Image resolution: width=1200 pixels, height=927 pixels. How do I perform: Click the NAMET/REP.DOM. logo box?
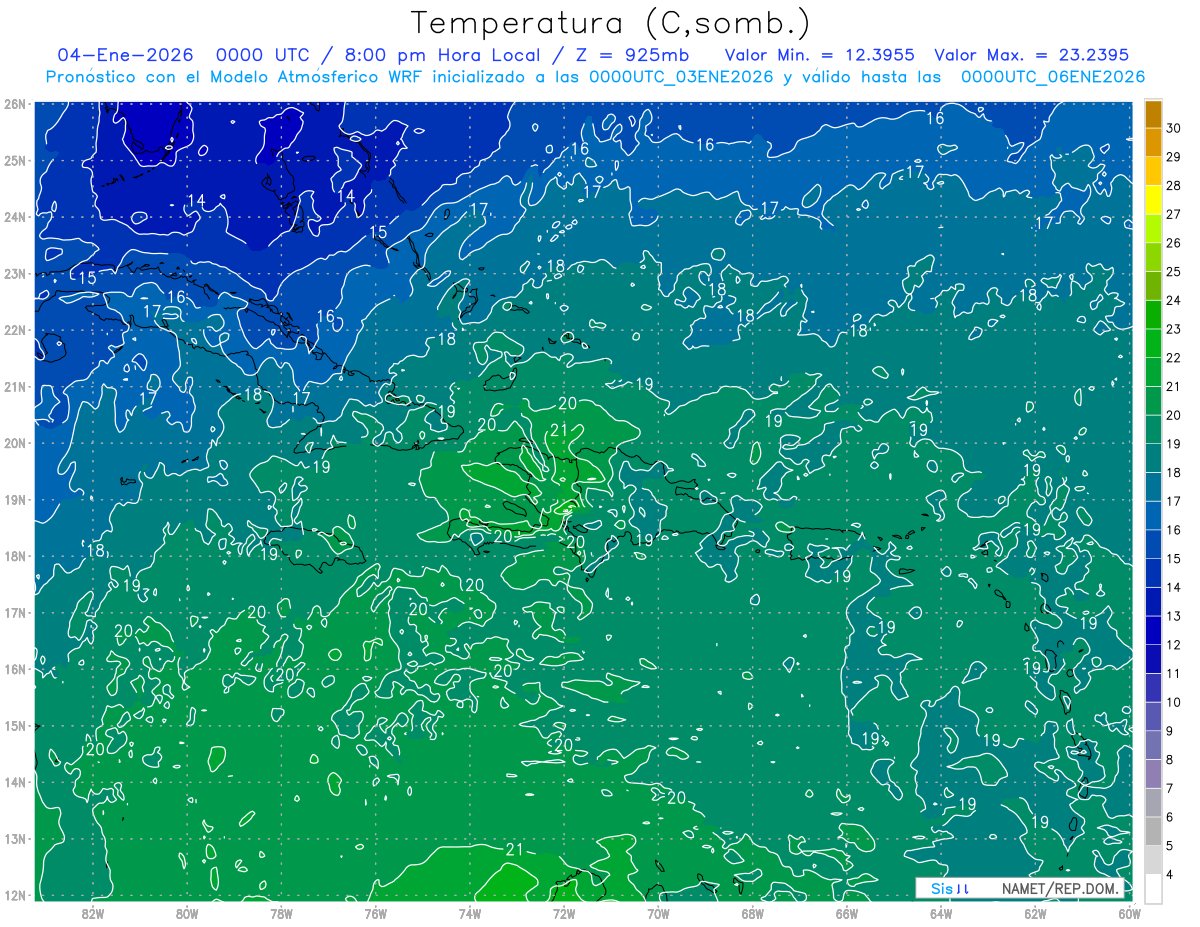point(1020,888)
